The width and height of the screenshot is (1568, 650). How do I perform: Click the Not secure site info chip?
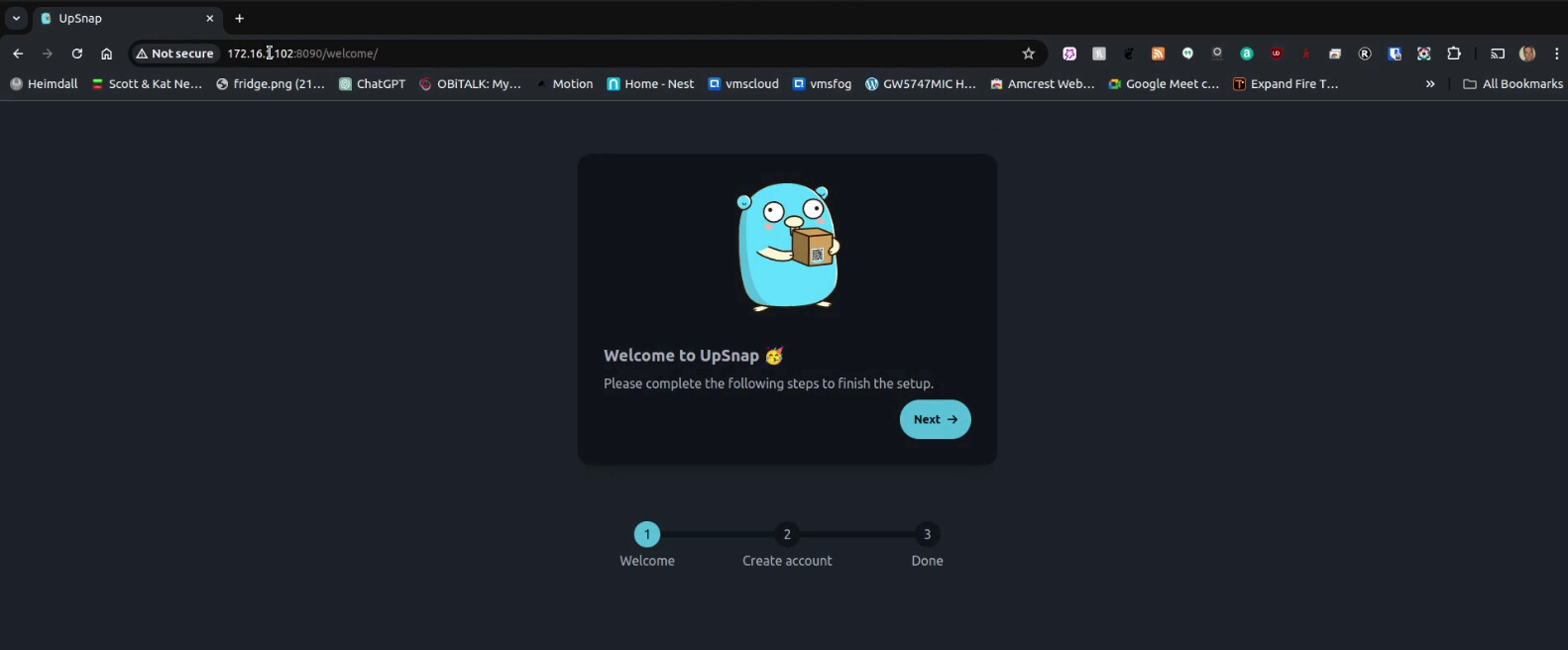(x=175, y=54)
